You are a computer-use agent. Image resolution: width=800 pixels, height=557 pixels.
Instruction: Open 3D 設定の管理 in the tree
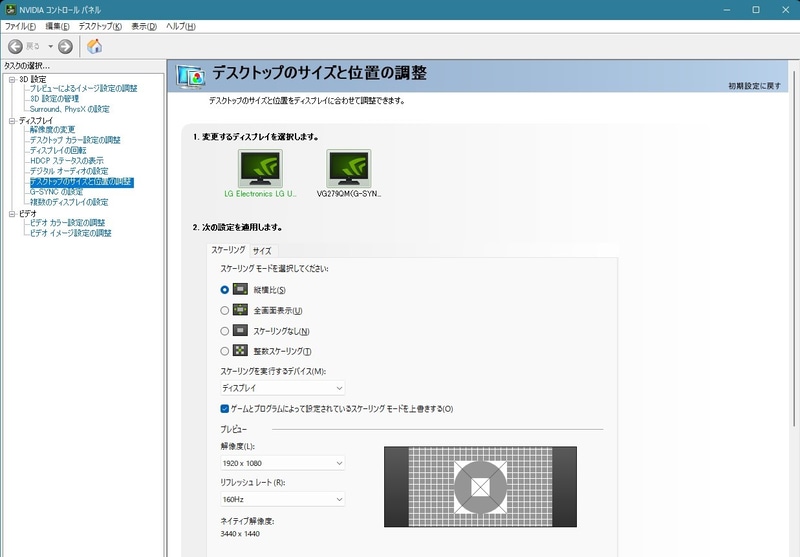(x=55, y=98)
